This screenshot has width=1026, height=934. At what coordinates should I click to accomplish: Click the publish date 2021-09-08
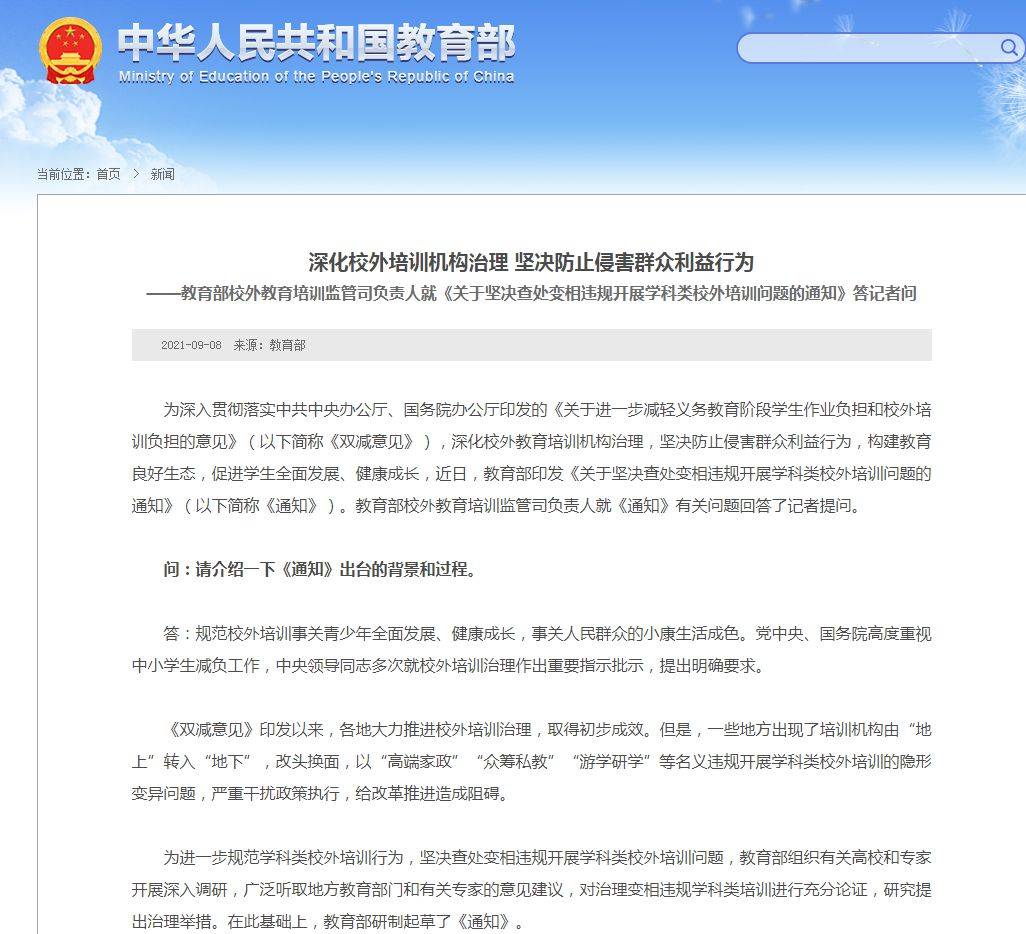[191, 345]
